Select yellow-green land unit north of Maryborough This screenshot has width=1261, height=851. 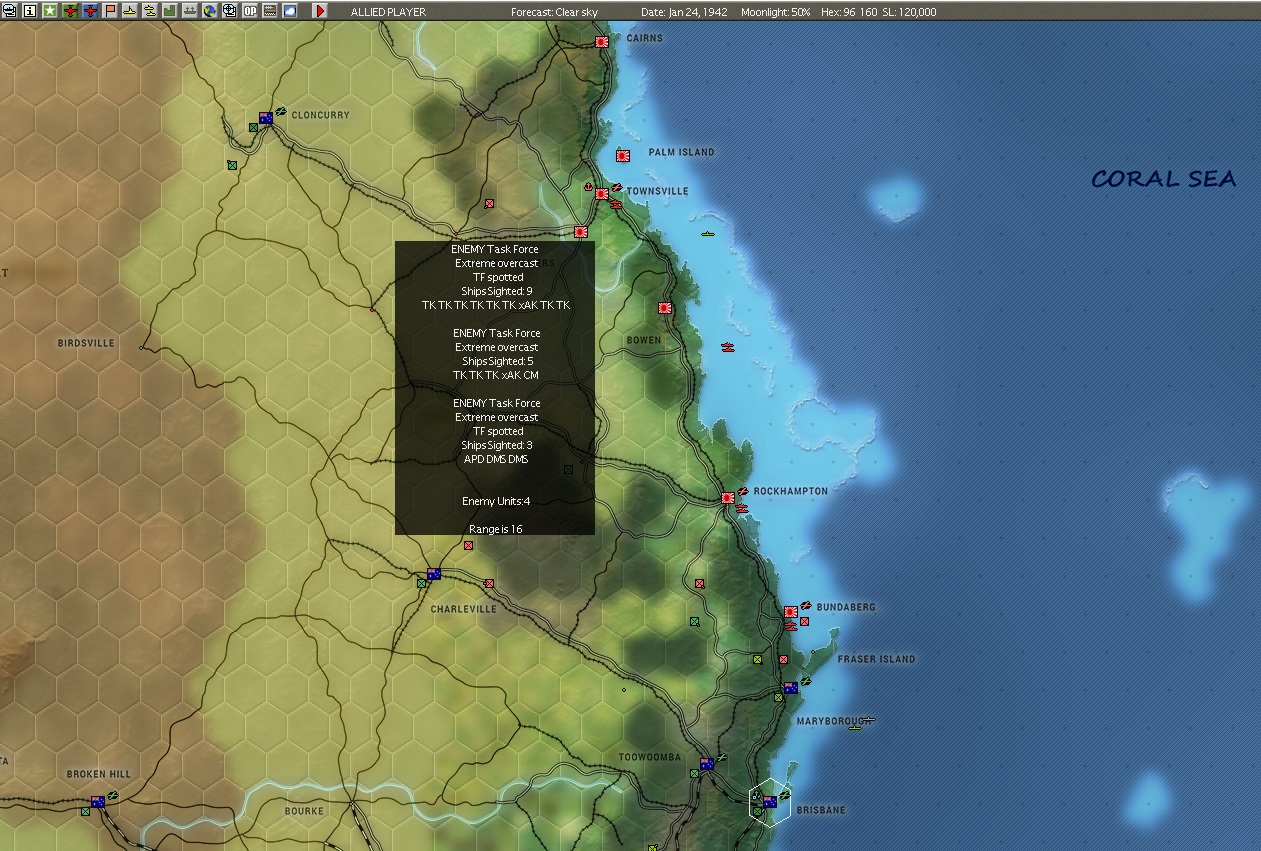pos(757,659)
